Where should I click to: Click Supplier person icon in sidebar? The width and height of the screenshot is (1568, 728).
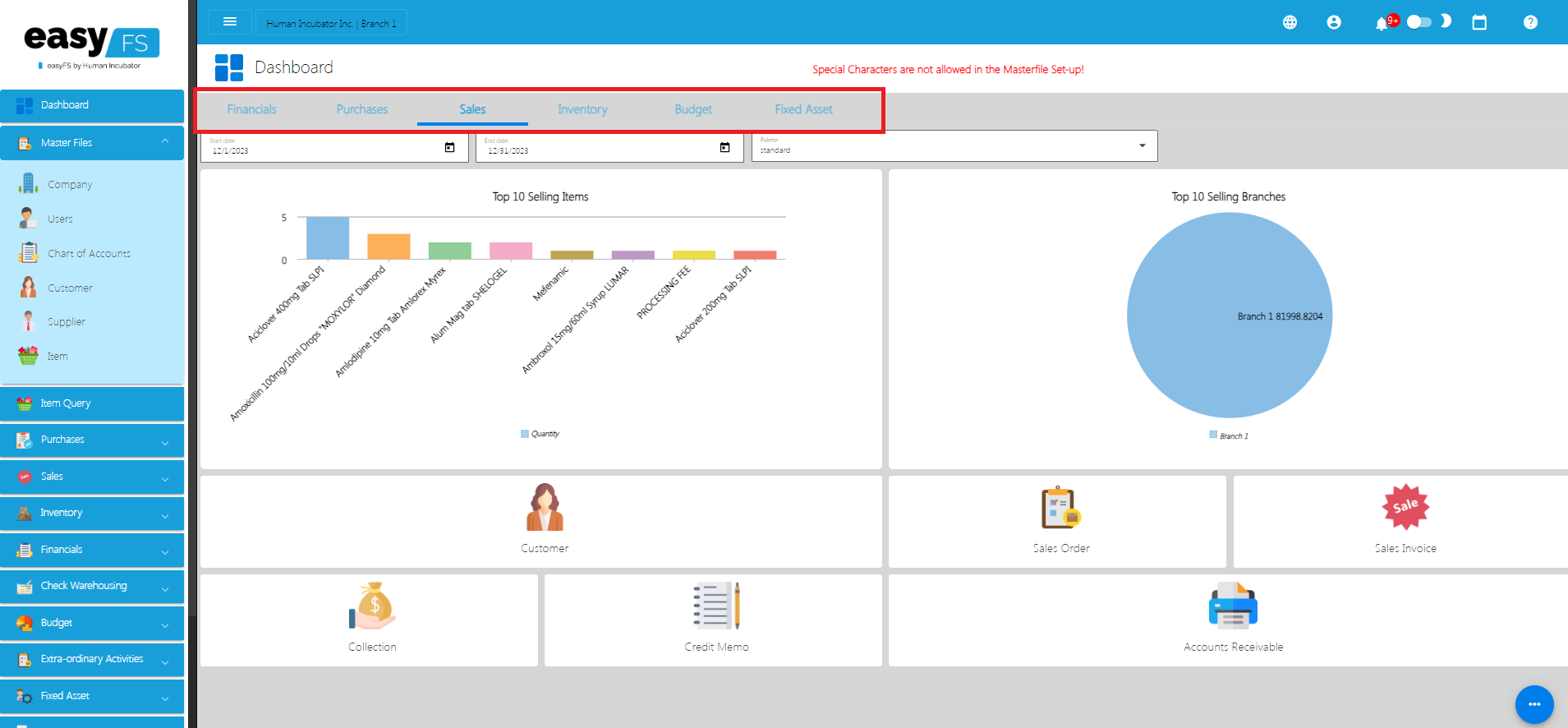coord(29,321)
